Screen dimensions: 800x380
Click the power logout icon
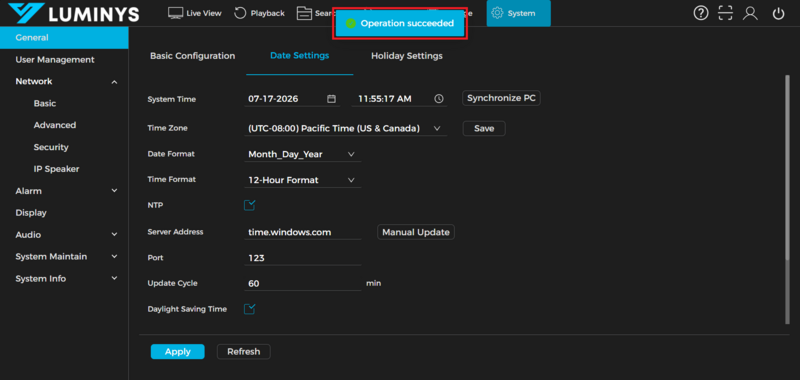click(778, 13)
